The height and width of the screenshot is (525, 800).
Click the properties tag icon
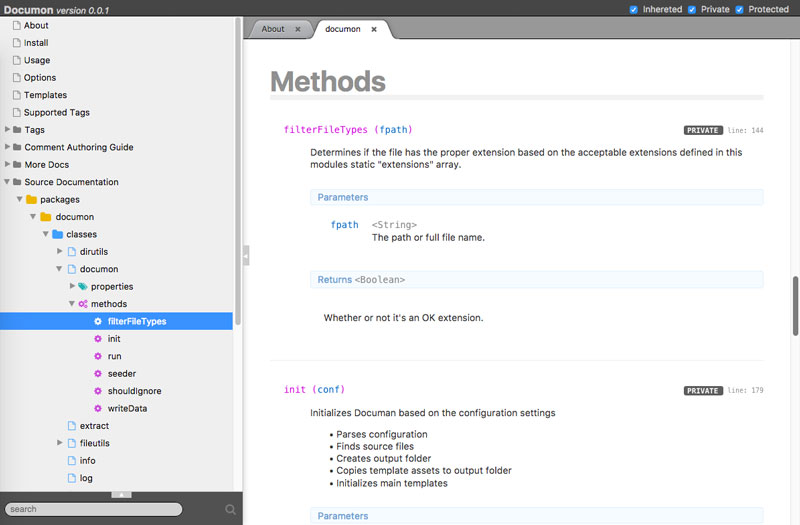click(x=83, y=287)
